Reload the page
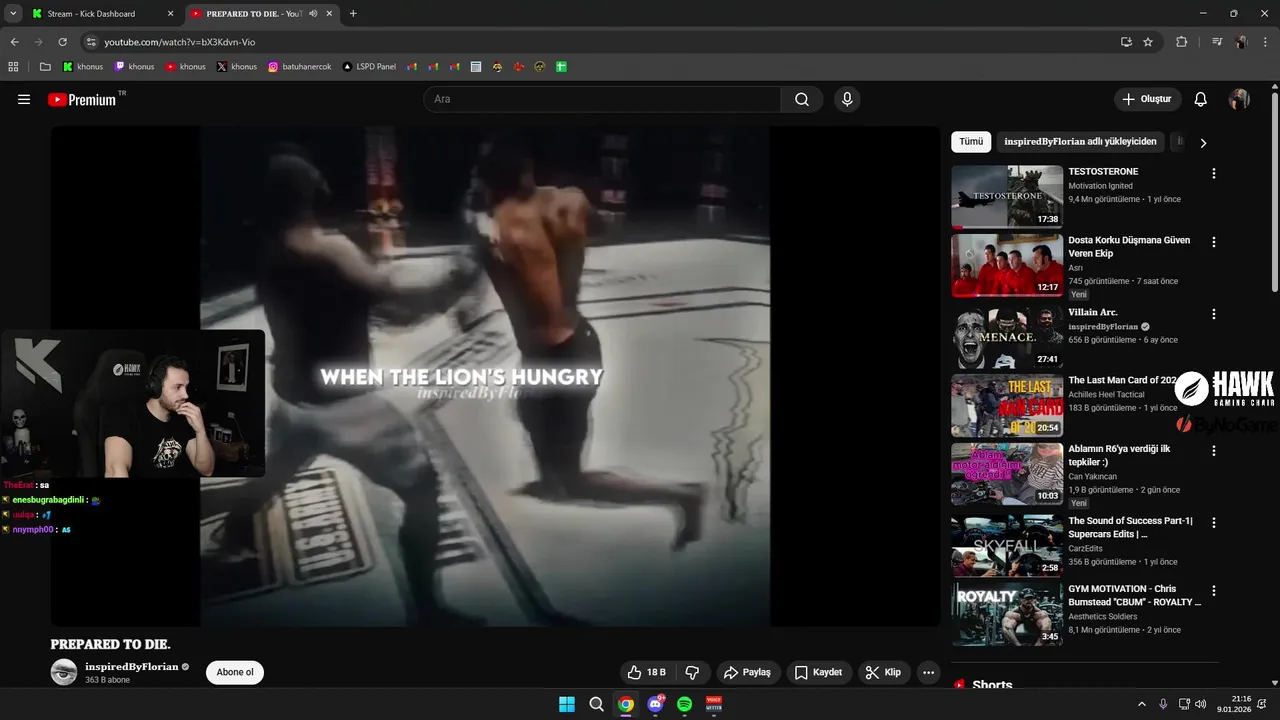The height and width of the screenshot is (720, 1280). point(62,42)
